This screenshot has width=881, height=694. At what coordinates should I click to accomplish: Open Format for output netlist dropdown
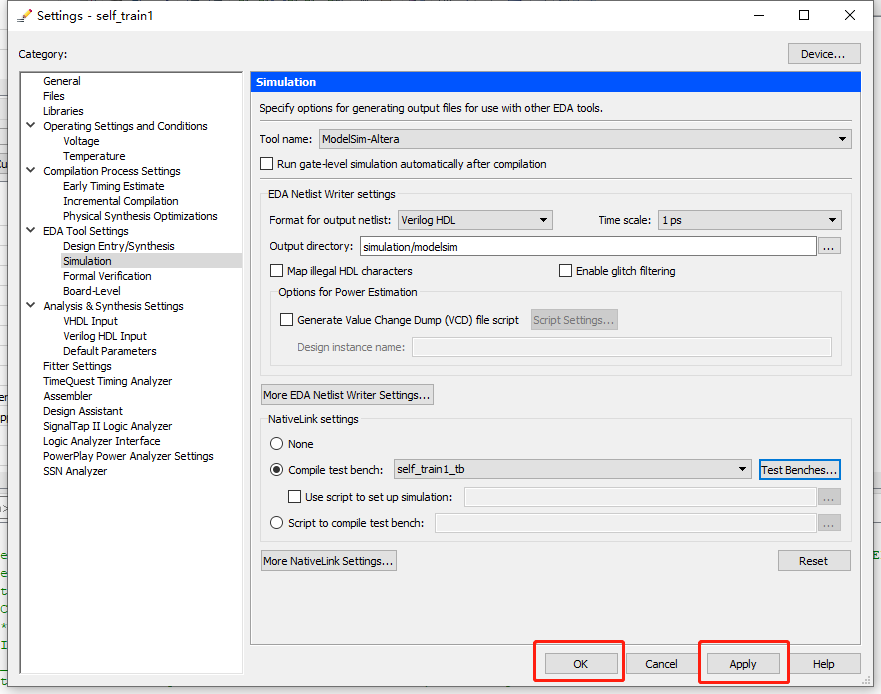[x=475, y=220]
